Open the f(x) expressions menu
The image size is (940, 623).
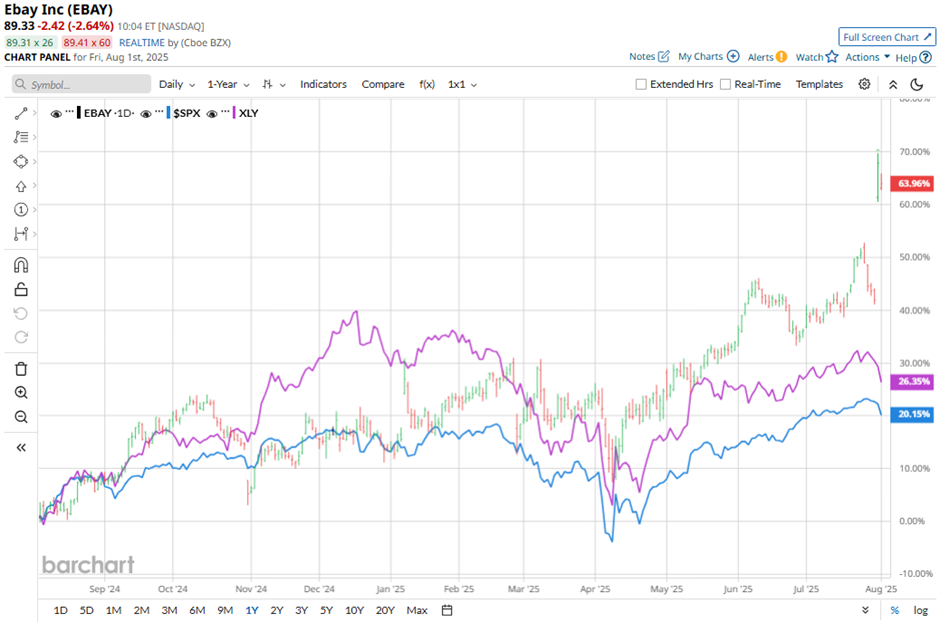click(x=427, y=85)
